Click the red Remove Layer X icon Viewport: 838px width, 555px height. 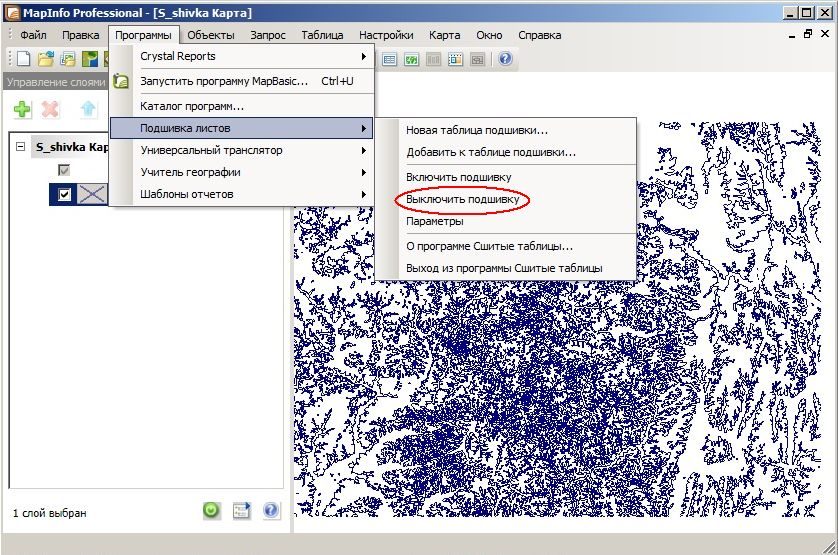(50, 109)
